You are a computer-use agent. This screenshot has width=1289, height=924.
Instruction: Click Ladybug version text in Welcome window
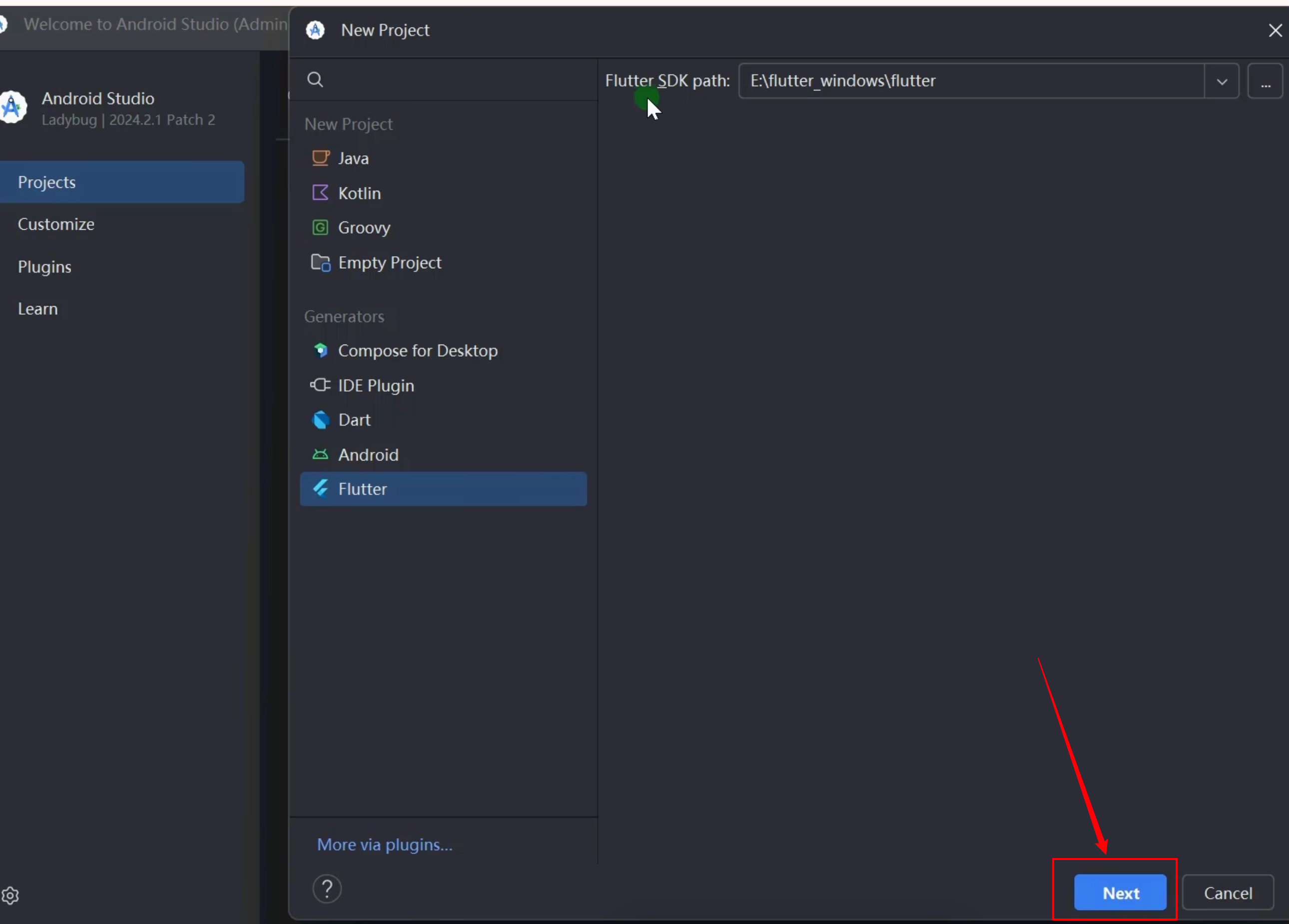point(128,120)
